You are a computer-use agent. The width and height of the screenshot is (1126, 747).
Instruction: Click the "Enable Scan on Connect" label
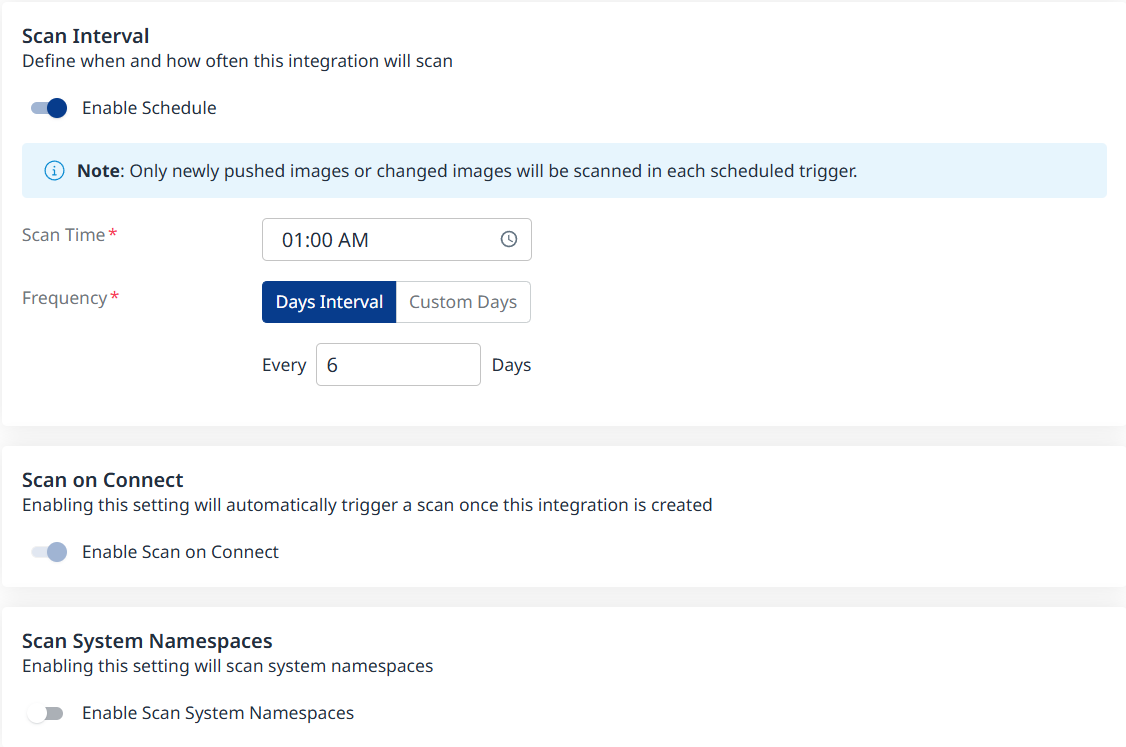click(180, 552)
